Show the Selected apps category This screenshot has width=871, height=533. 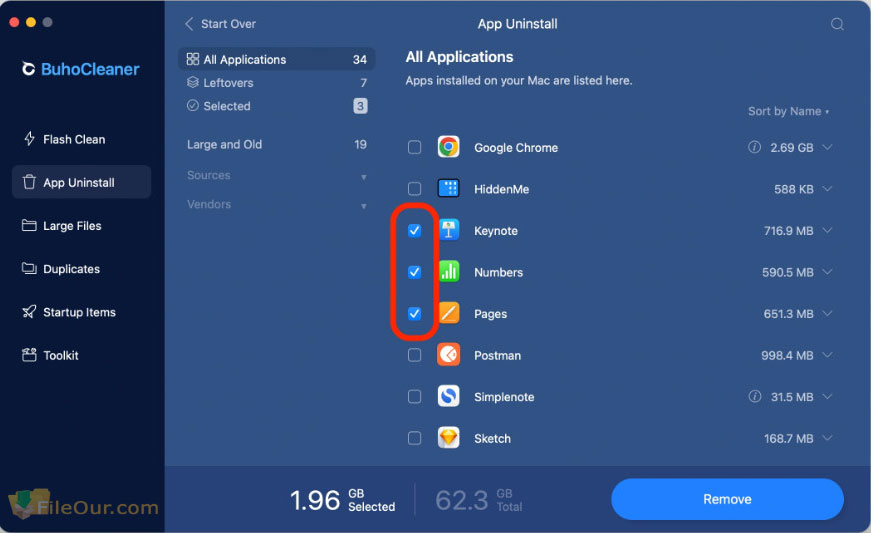(x=277, y=105)
